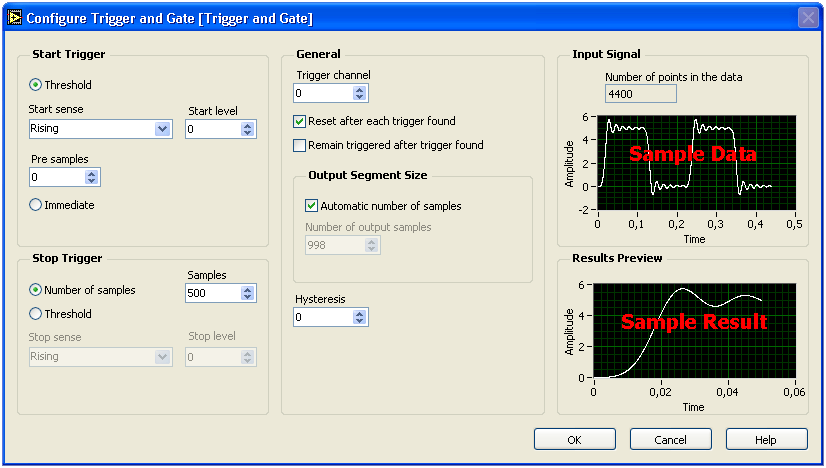
Task: Select Immediate start trigger option
Action: coord(35,205)
